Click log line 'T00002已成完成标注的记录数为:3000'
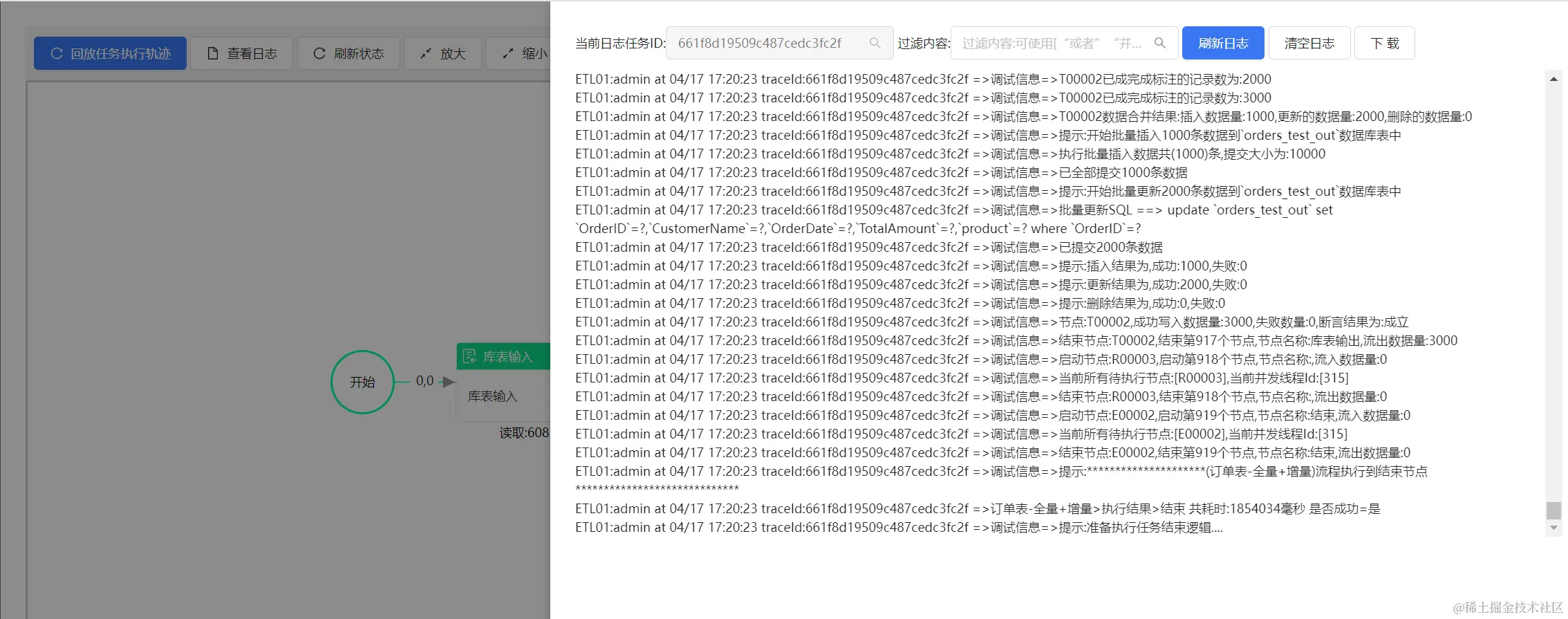 (923, 98)
